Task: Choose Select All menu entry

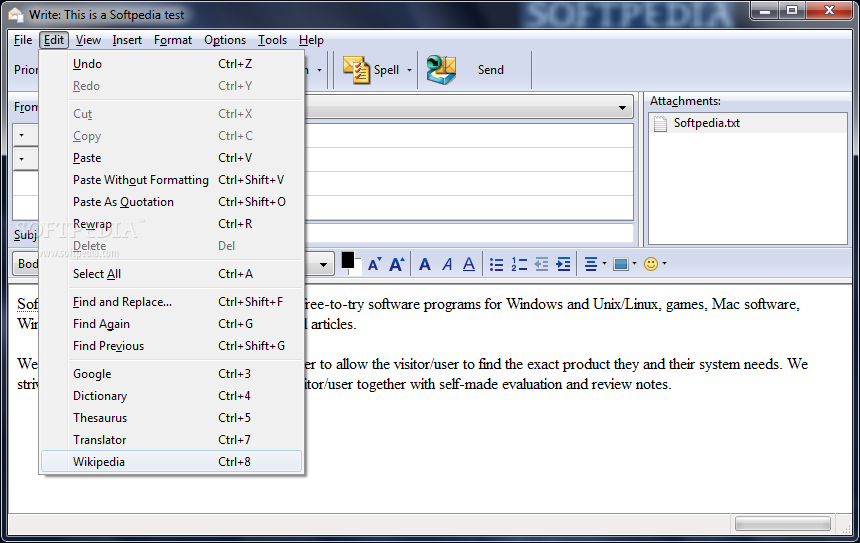Action: tap(172, 274)
